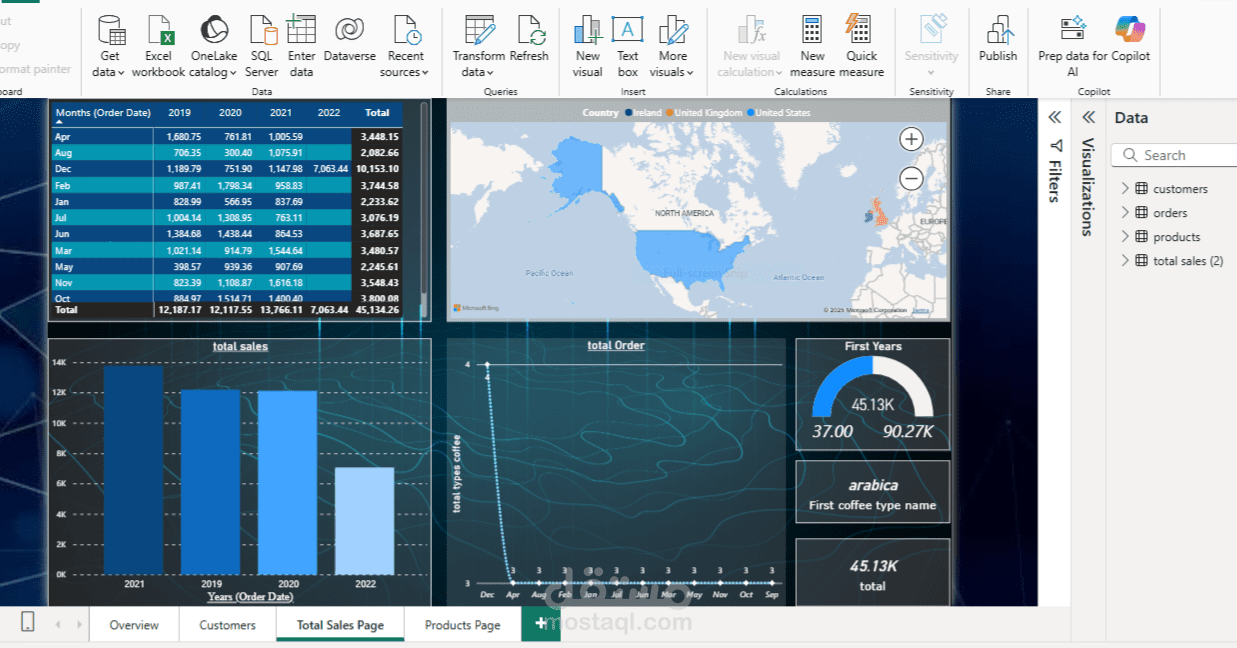Click the 2020 column header in matrix
Viewport: 1237px width, 648px height.
coord(230,113)
